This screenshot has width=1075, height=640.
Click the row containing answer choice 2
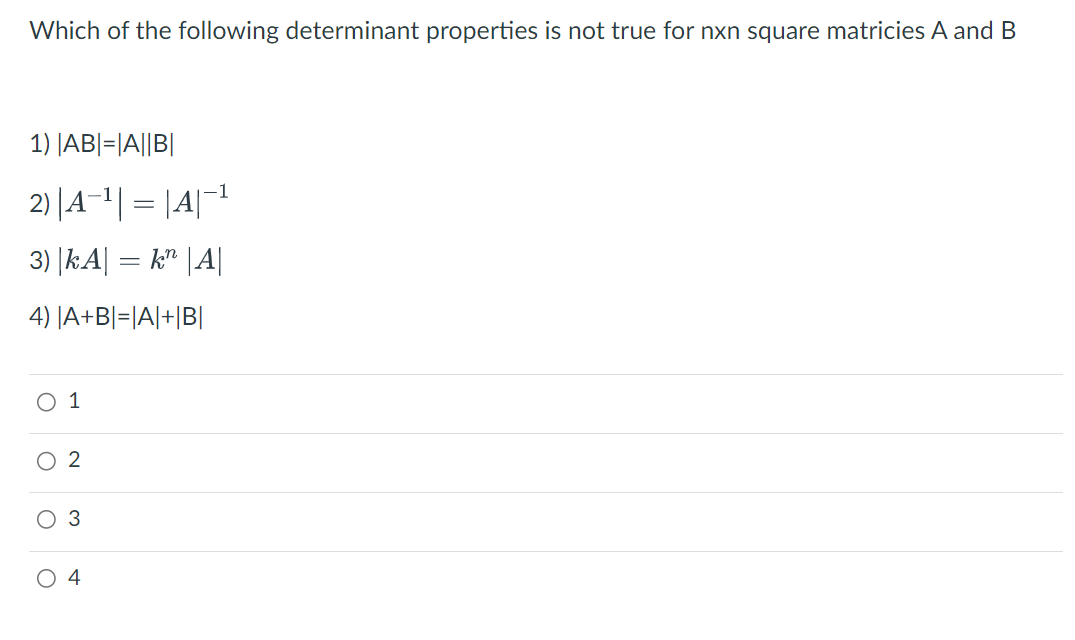pos(400,460)
